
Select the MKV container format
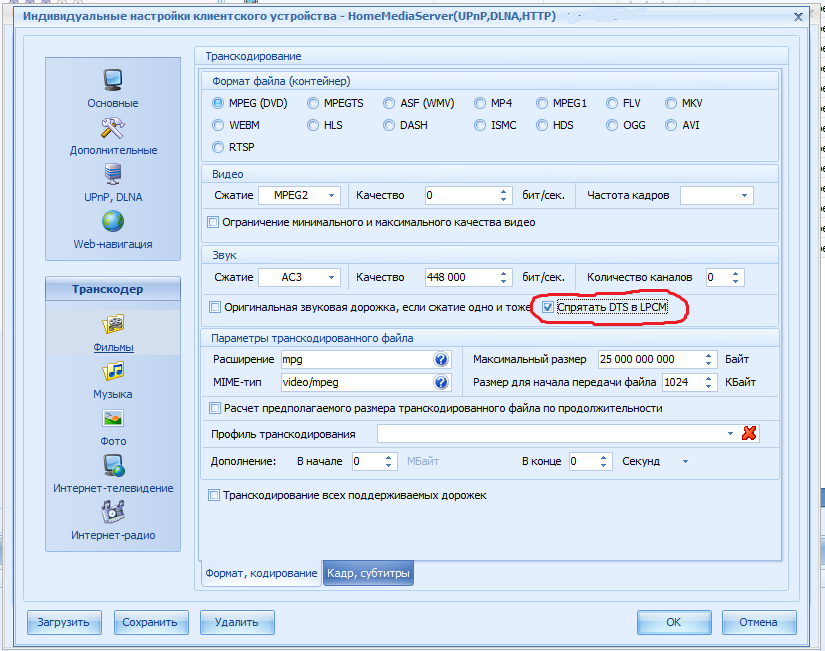[x=672, y=103]
